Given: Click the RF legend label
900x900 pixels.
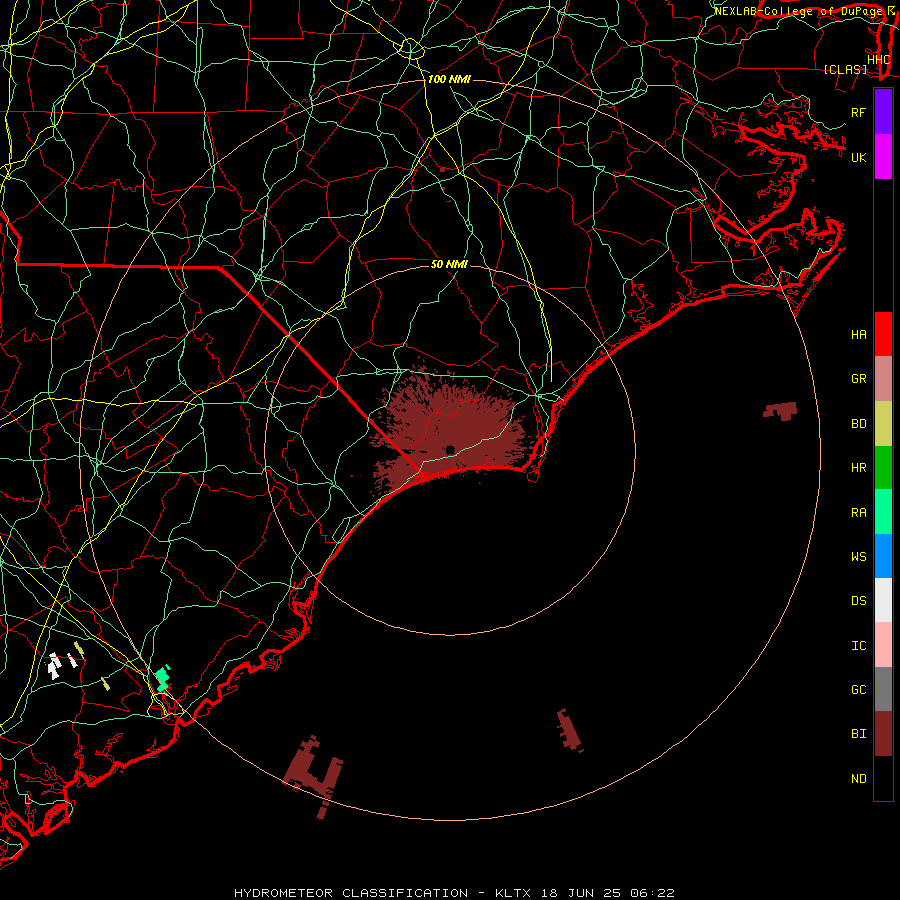Looking at the screenshot, I should point(858,112).
